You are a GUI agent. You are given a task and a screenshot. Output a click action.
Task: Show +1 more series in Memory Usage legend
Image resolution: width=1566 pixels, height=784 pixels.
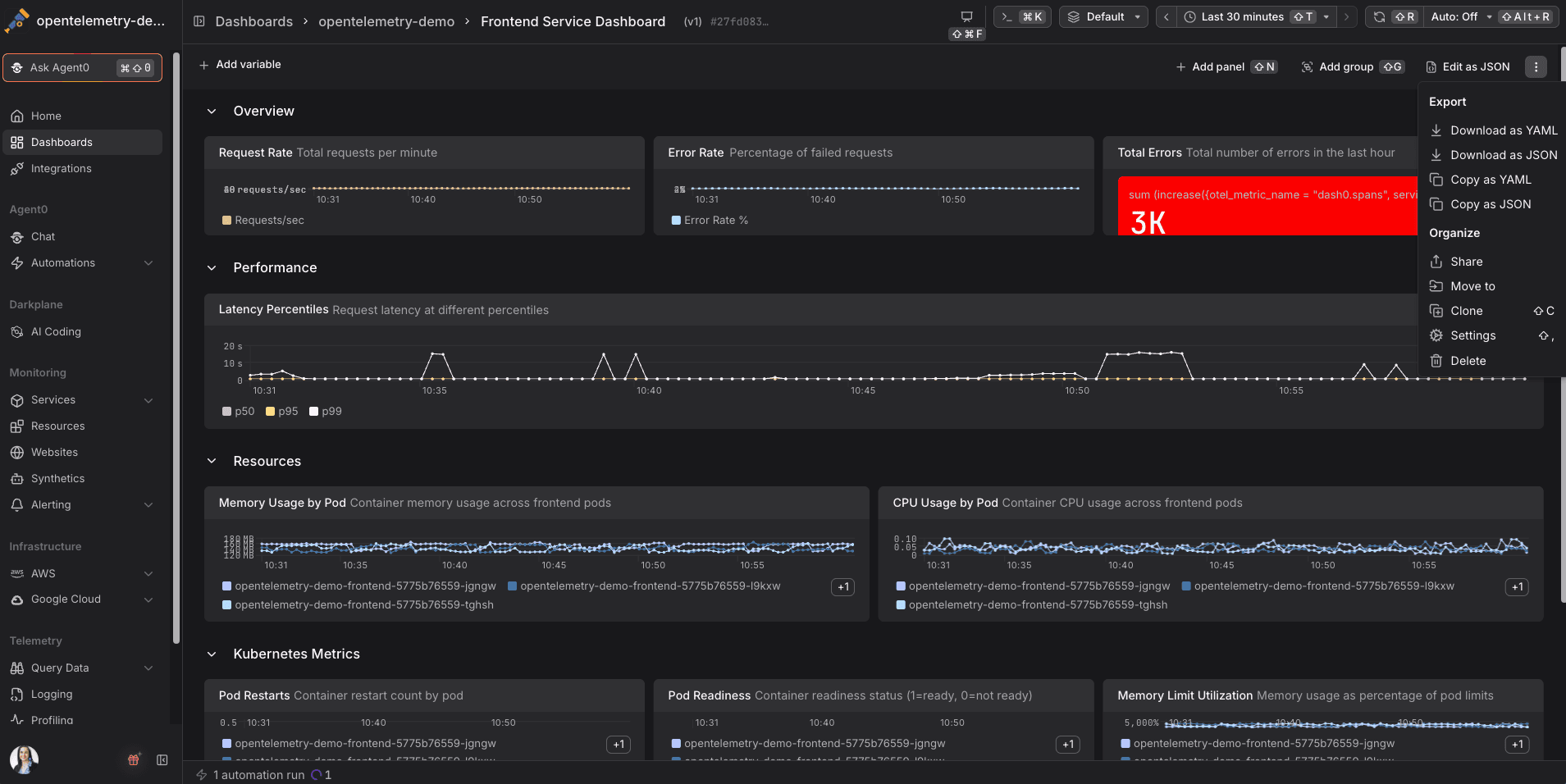(x=843, y=586)
